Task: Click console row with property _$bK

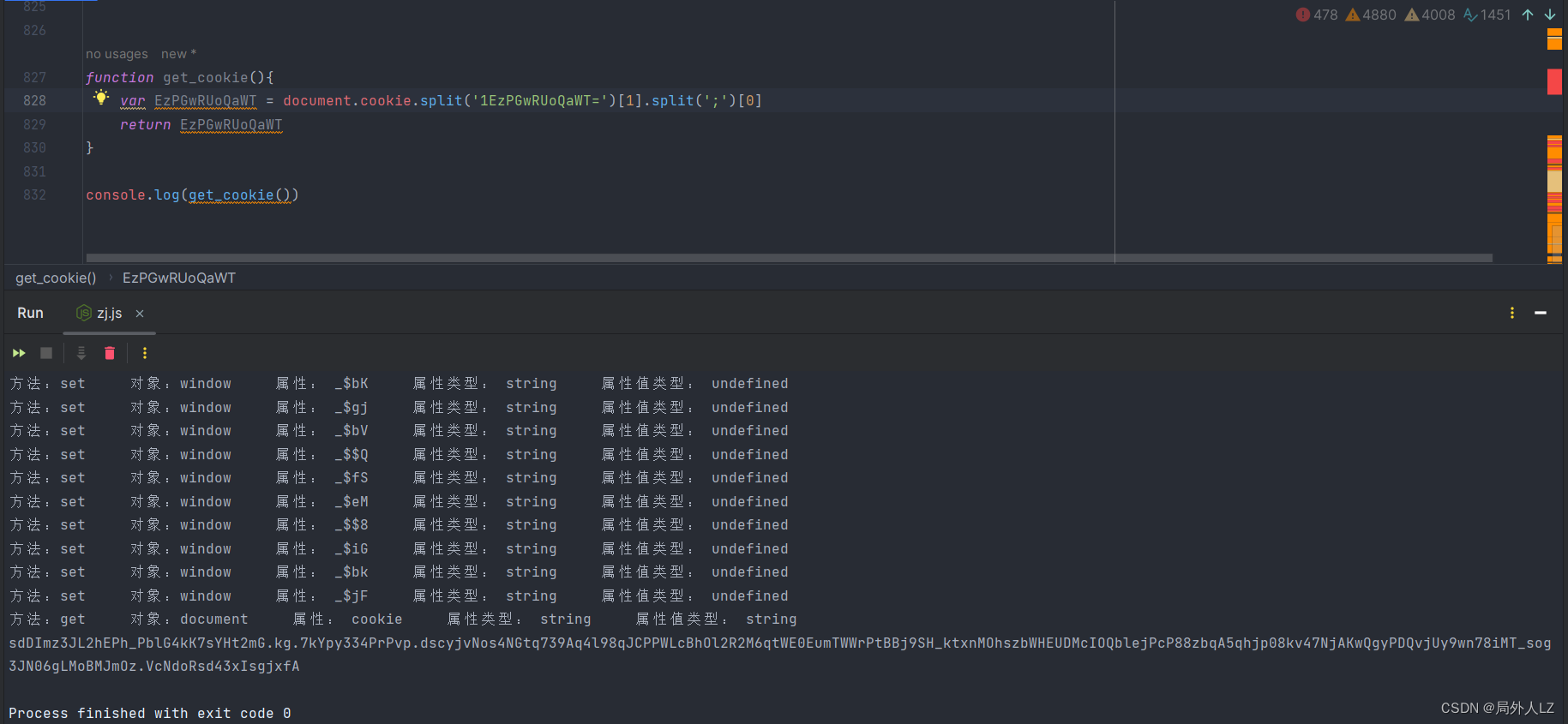Action: [399, 384]
